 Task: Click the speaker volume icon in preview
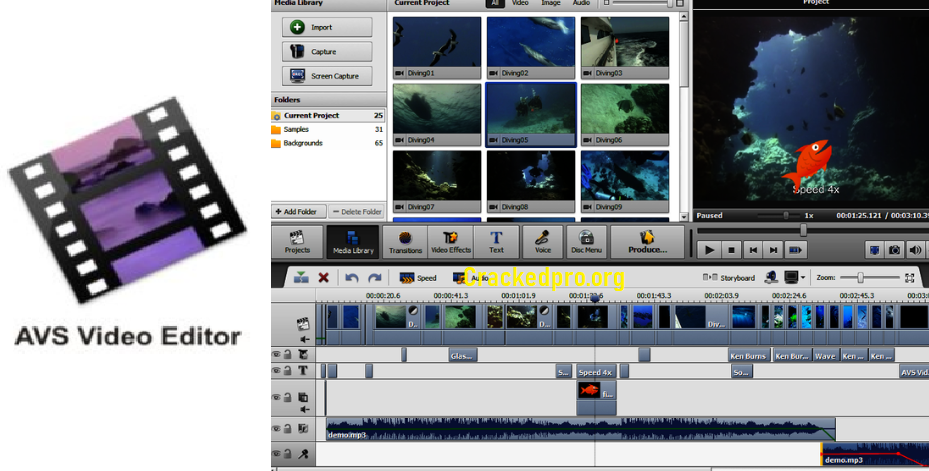pos(915,250)
